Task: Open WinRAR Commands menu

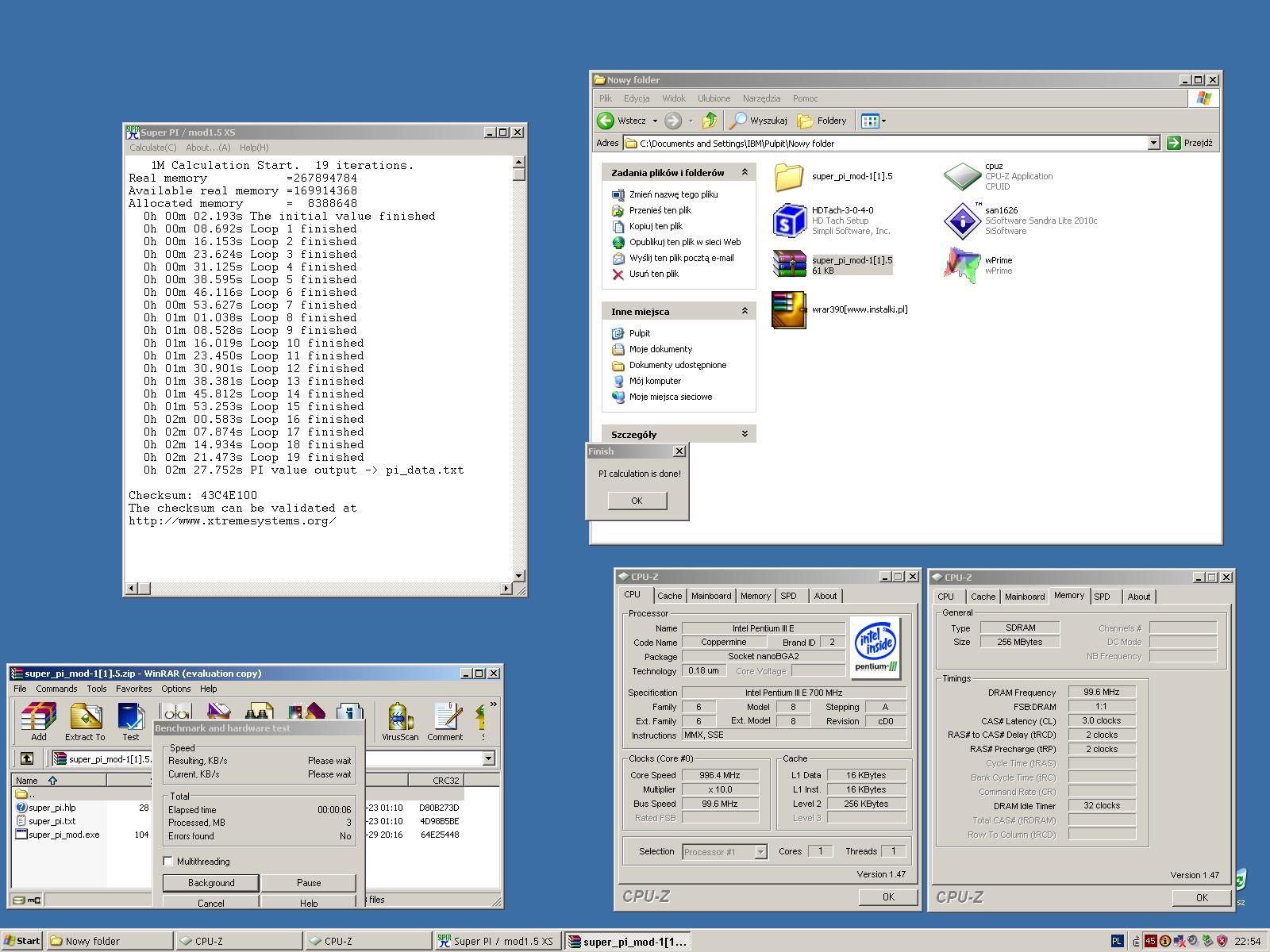Action: click(56, 689)
